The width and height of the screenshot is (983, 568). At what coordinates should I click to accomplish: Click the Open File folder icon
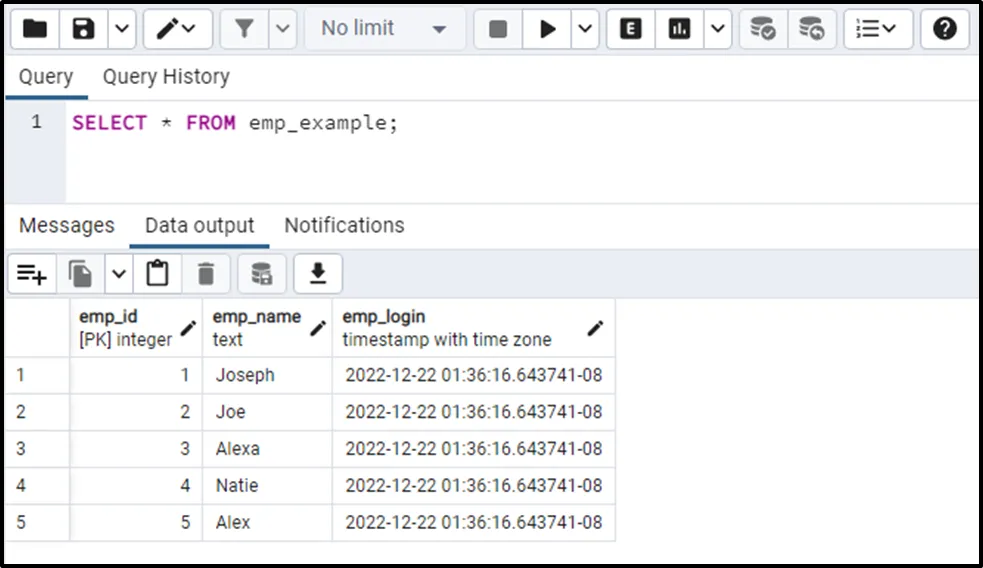click(35, 29)
